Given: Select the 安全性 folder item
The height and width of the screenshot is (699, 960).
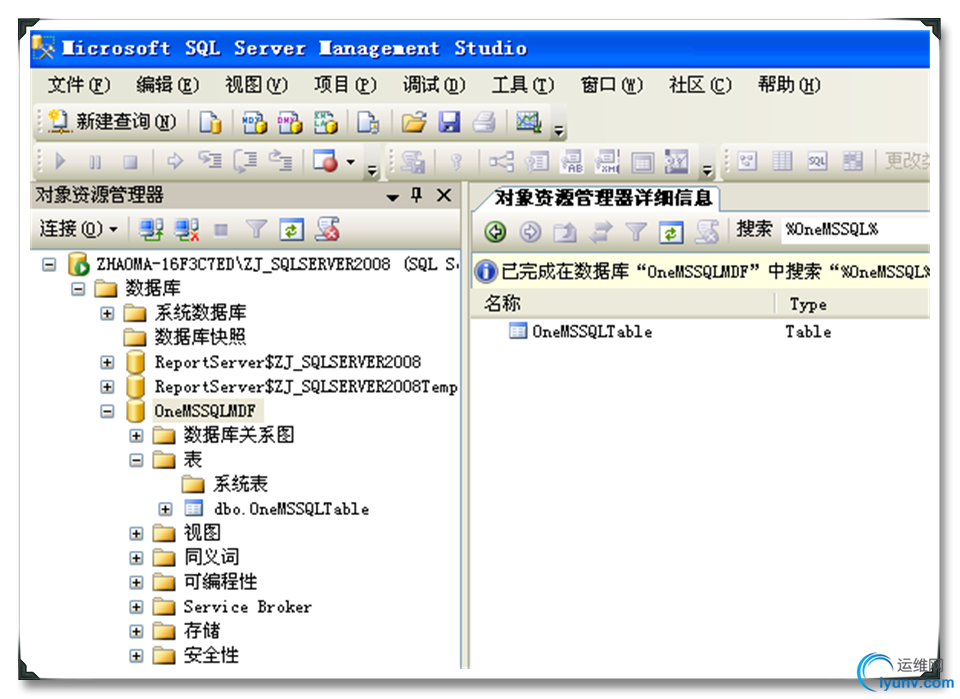Looking at the screenshot, I should (211, 656).
